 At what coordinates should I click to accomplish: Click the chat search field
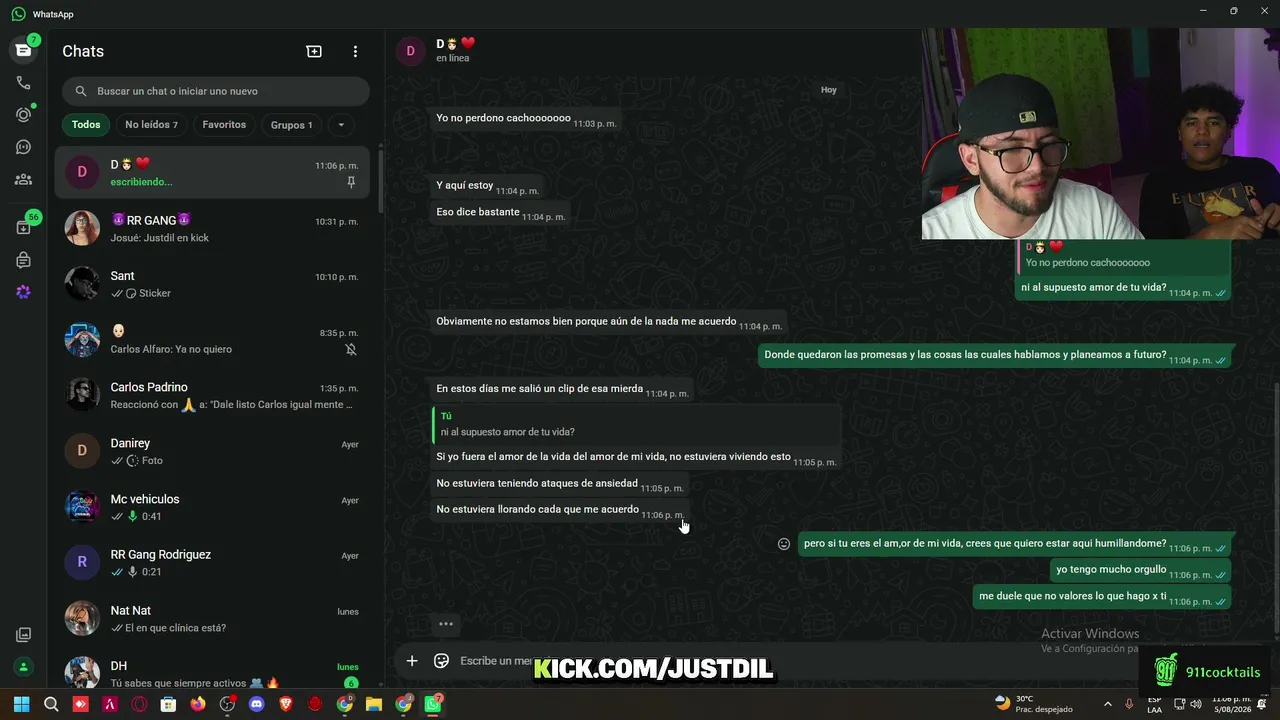pyautogui.click(x=216, y=91)
